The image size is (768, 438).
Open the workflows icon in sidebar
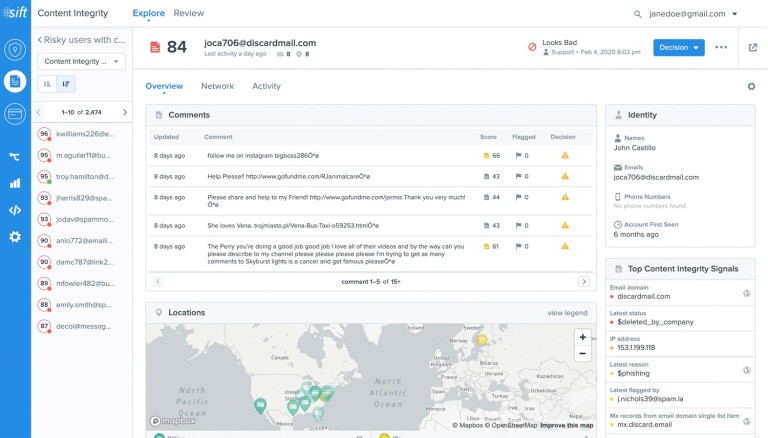pos(15,157)
